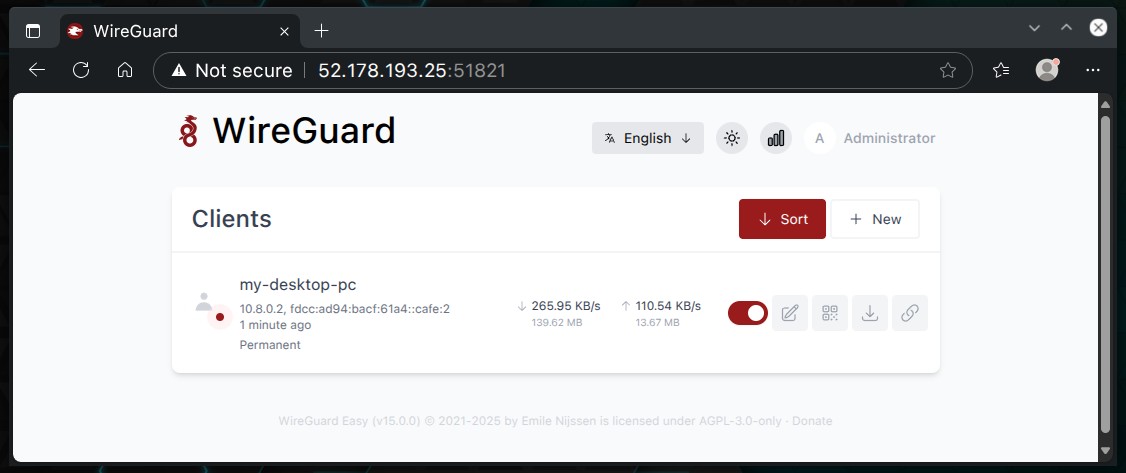Click the browser reload icon

(x=81, y=70)
